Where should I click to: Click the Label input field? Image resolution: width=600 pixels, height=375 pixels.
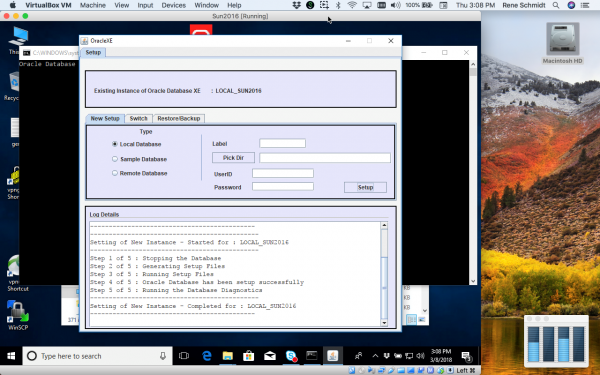[x=282, y=143]
